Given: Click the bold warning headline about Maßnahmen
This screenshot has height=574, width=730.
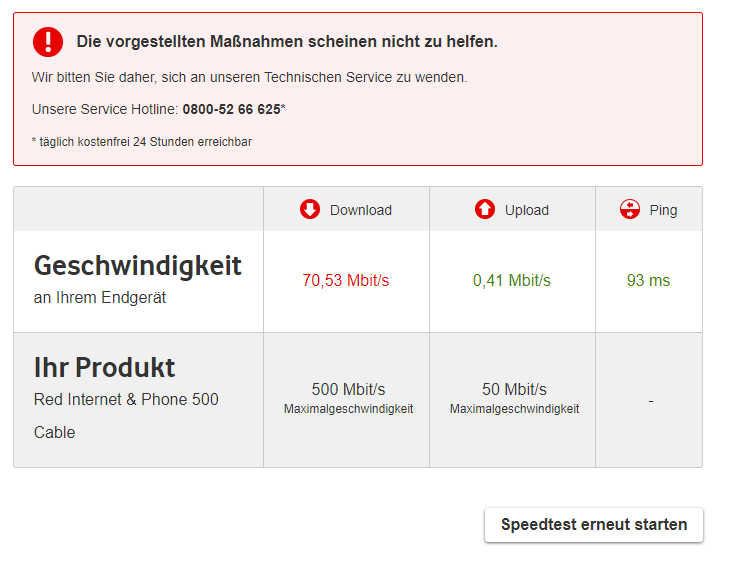Looking at the screenshot, I should pyautogui.click(x=287, y=42).
